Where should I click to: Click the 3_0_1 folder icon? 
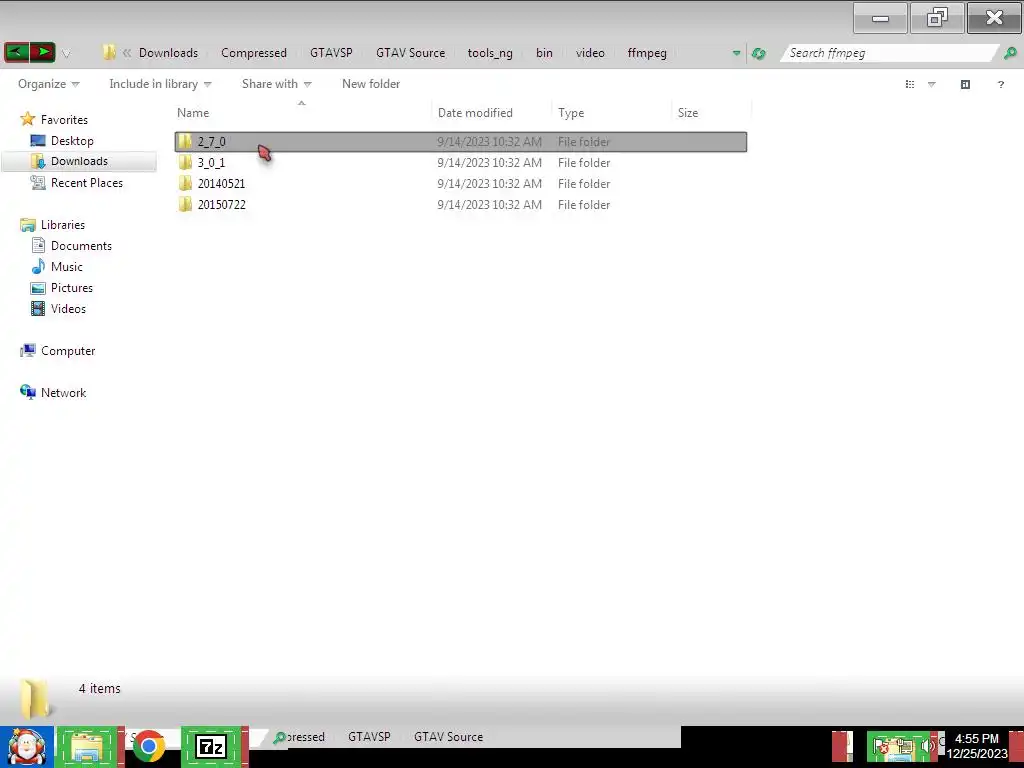(185, 163)
